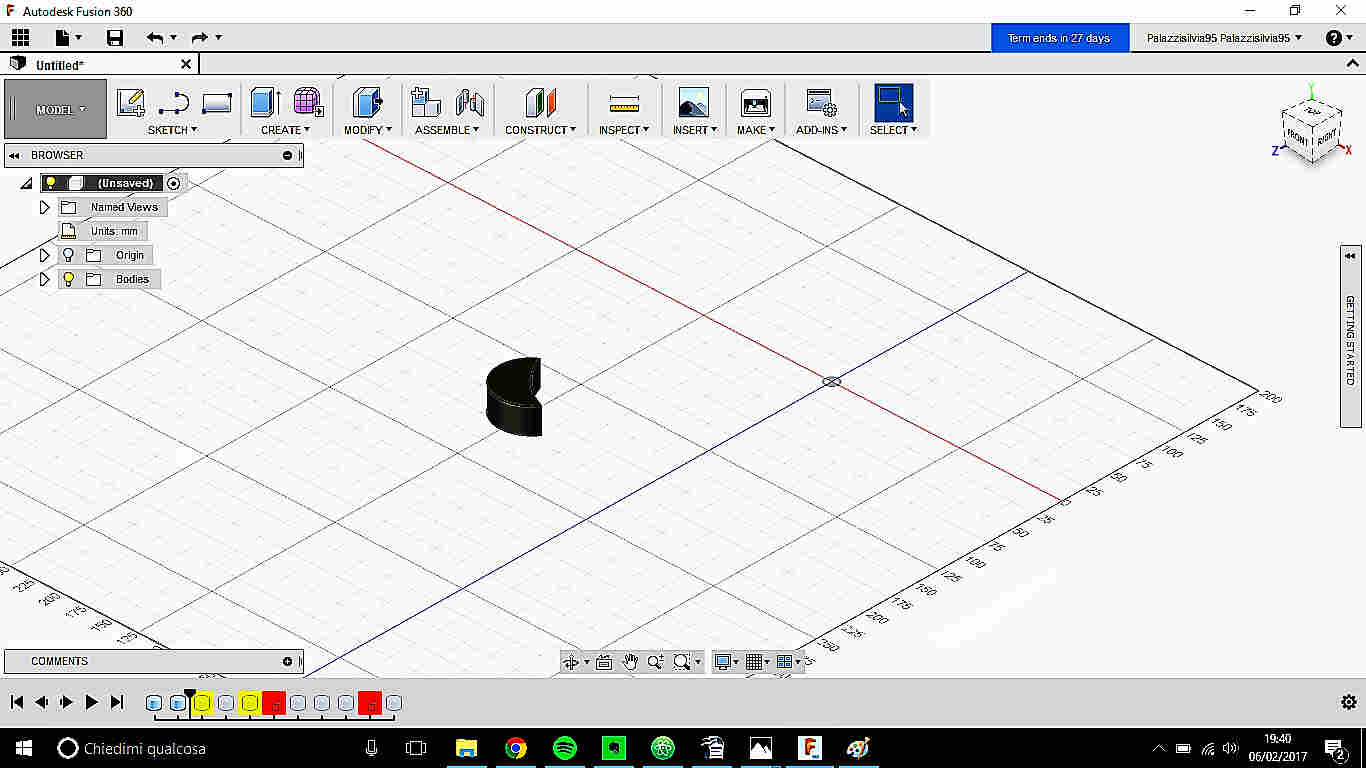
Task: Pick the rectangle sketch tool icon
Action: click(217, 102)
